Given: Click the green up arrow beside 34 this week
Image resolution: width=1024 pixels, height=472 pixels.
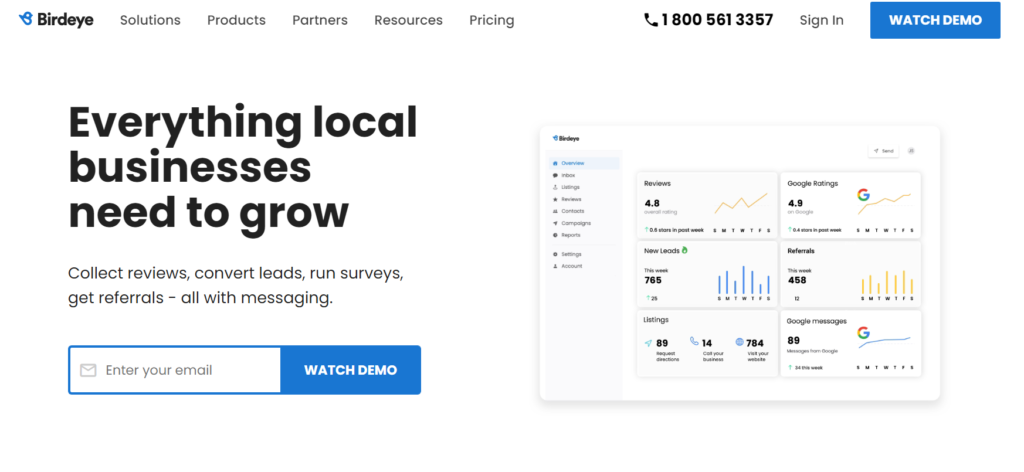Looking at the screenshot, I should click(790, 368).
